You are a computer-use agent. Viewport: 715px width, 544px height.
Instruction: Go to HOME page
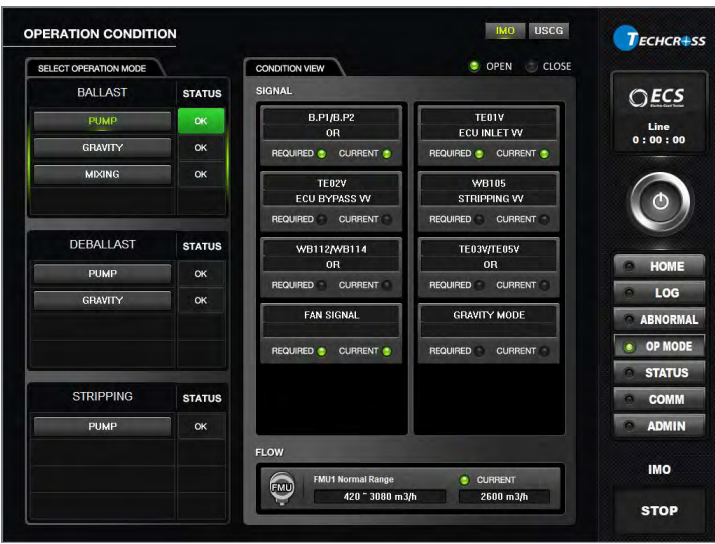[x=659, y=266]
